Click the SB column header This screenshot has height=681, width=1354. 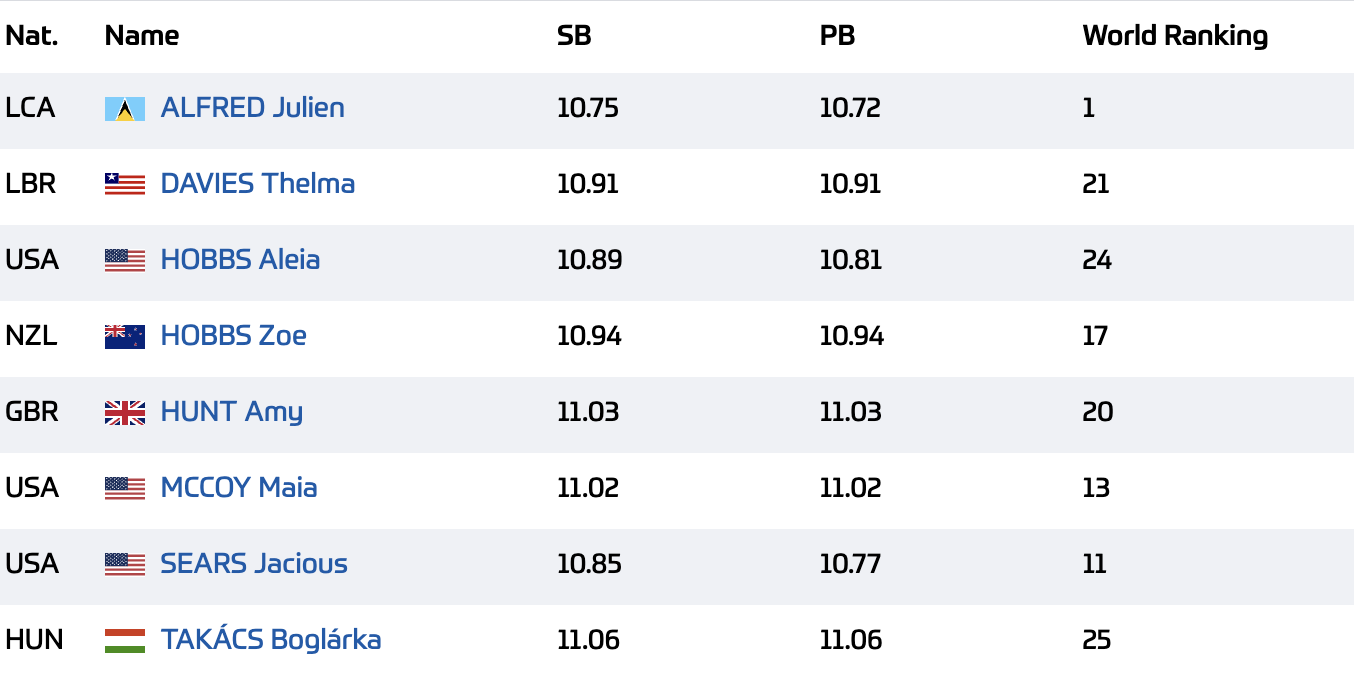(x=574, y=36)
